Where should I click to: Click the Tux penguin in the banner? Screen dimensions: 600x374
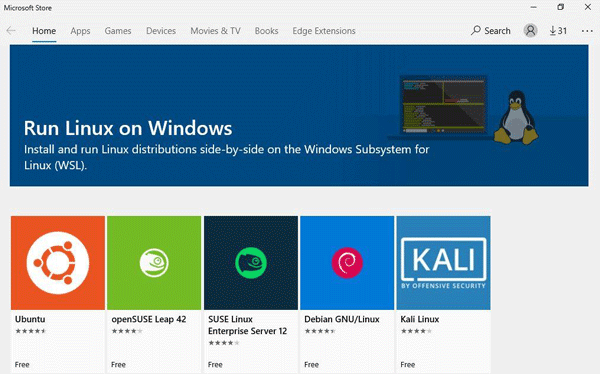coord(516,117)
